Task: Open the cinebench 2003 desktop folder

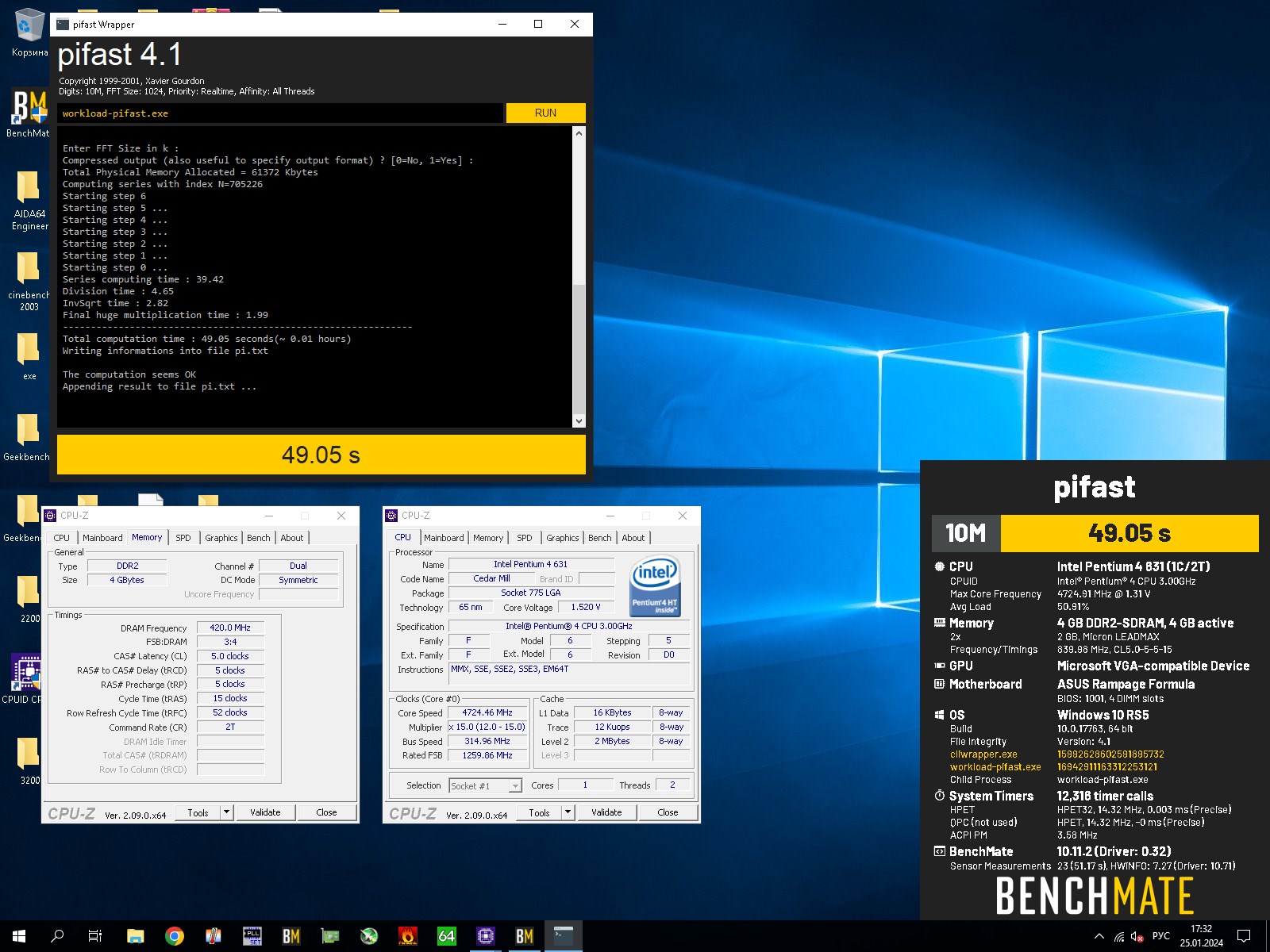Action: click(x=29, y=282)
